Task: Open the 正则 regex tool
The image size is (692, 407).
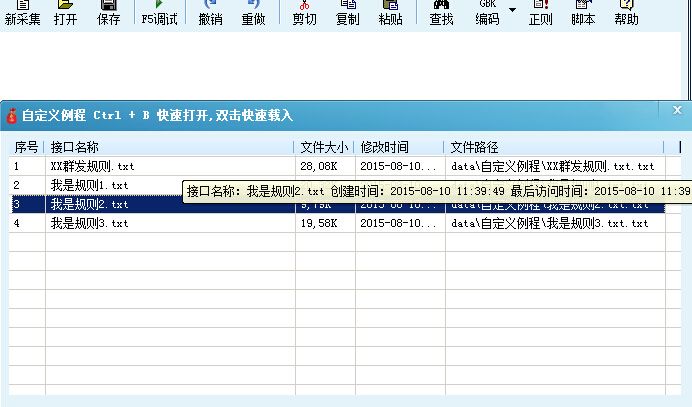Action: tap(541, 13)
